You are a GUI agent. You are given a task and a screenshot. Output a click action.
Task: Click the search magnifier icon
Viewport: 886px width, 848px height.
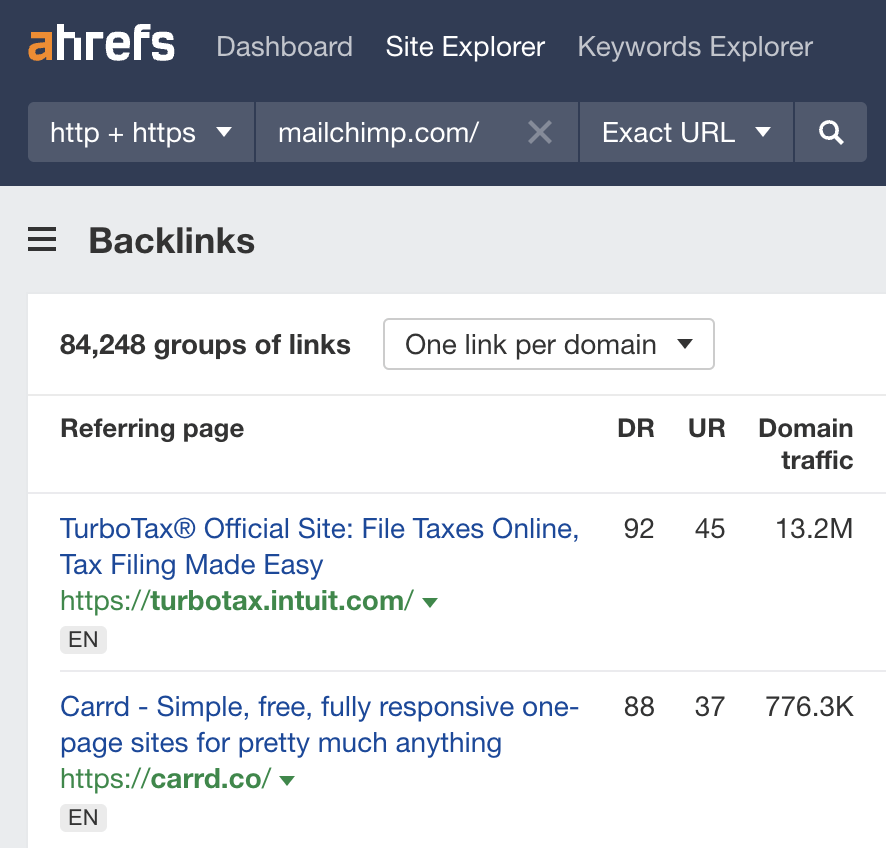coord(830,131)
